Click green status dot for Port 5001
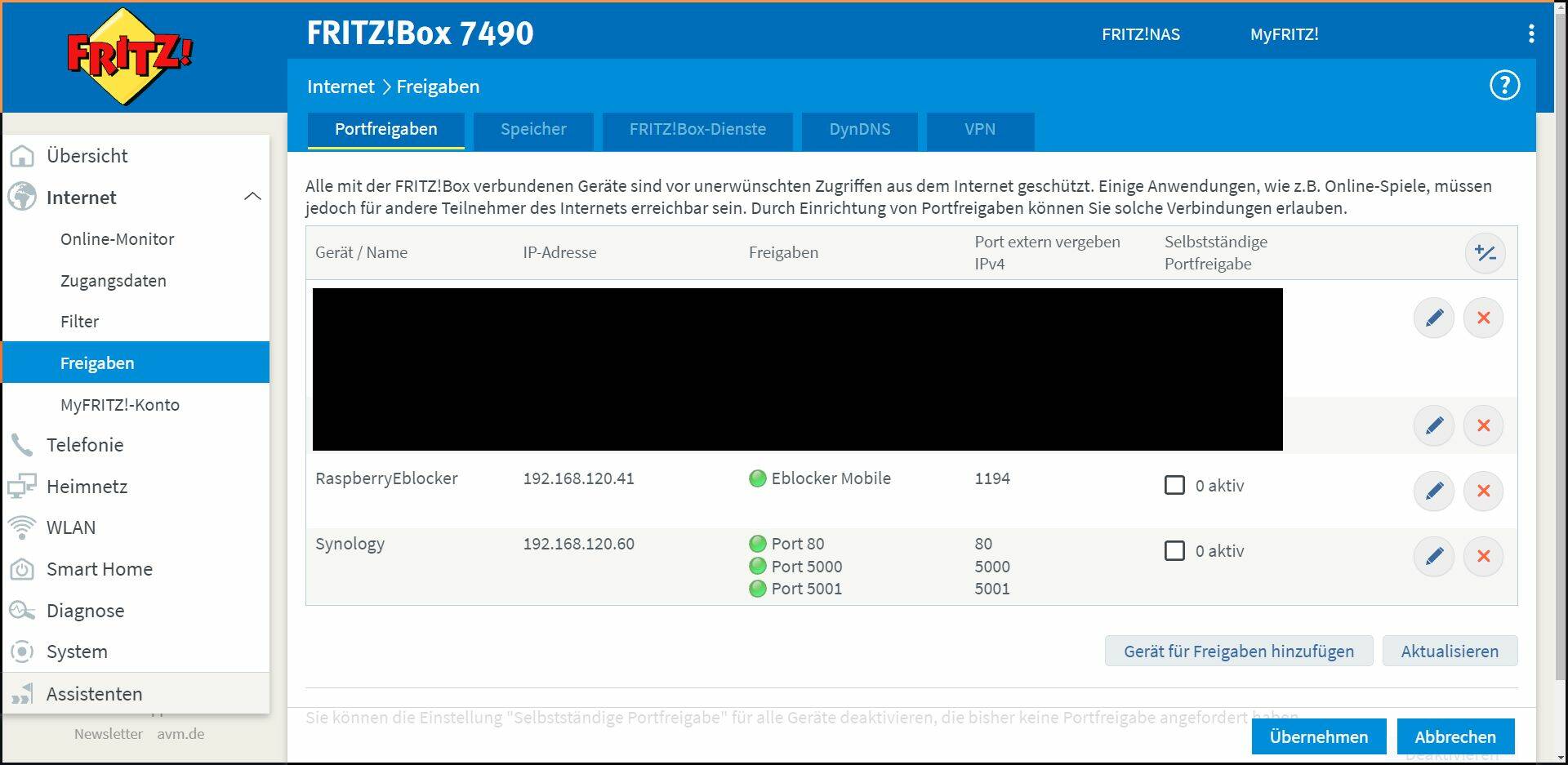The height and width of the screenshot is (765, 1568). click(x=758, y=588)
